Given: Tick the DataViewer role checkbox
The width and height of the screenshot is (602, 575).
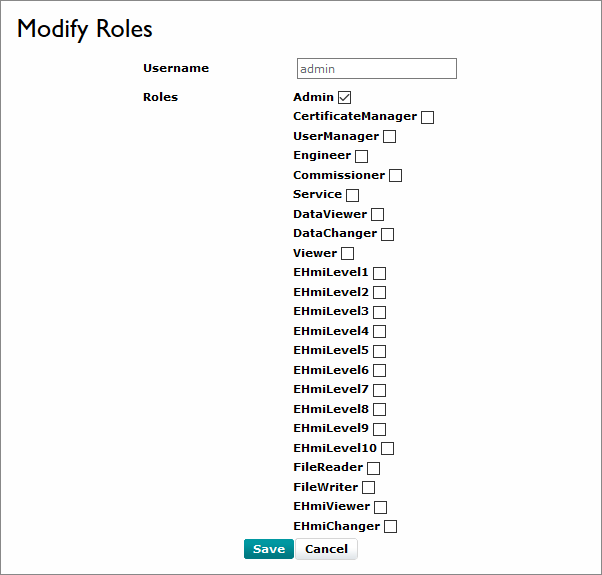Looking at the screenshot, I should click(377, 215).
